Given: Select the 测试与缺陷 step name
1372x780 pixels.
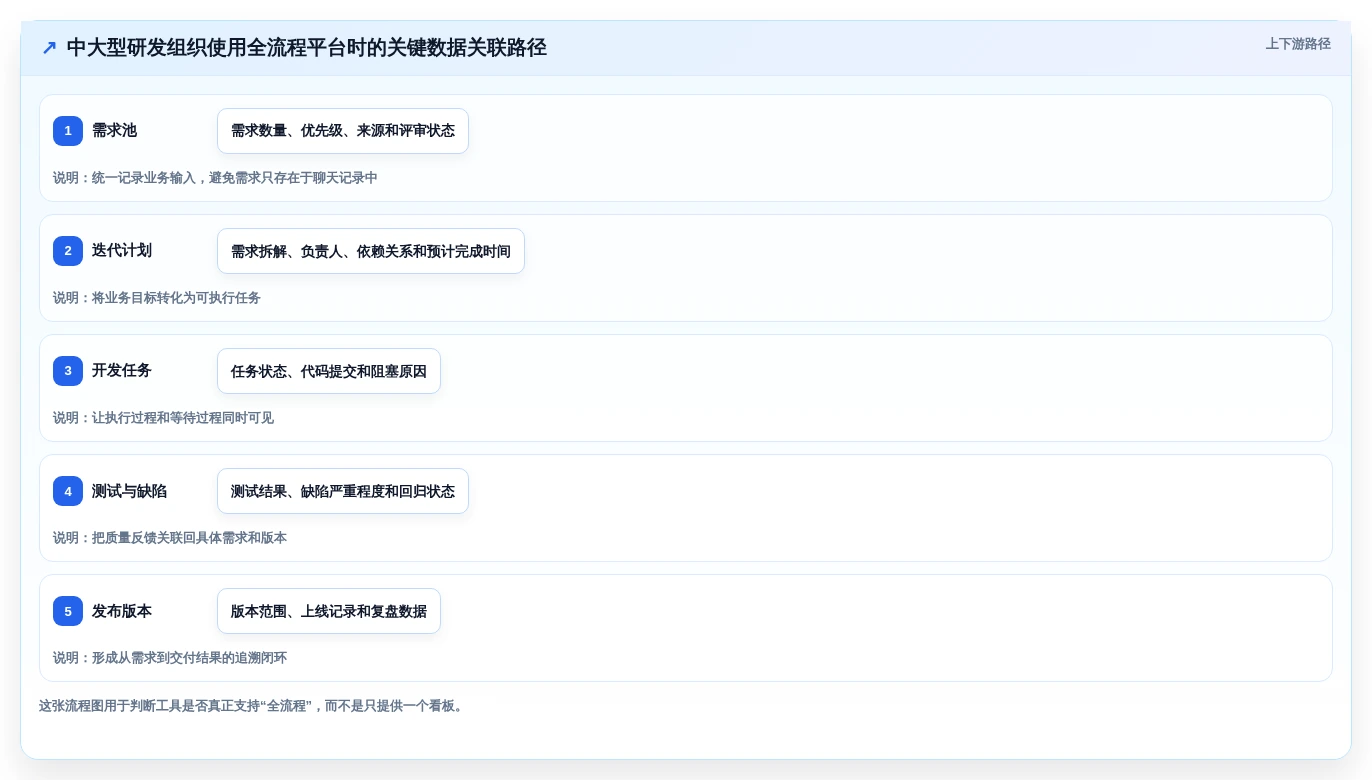Looking at the screenshot, I should 129,491.
